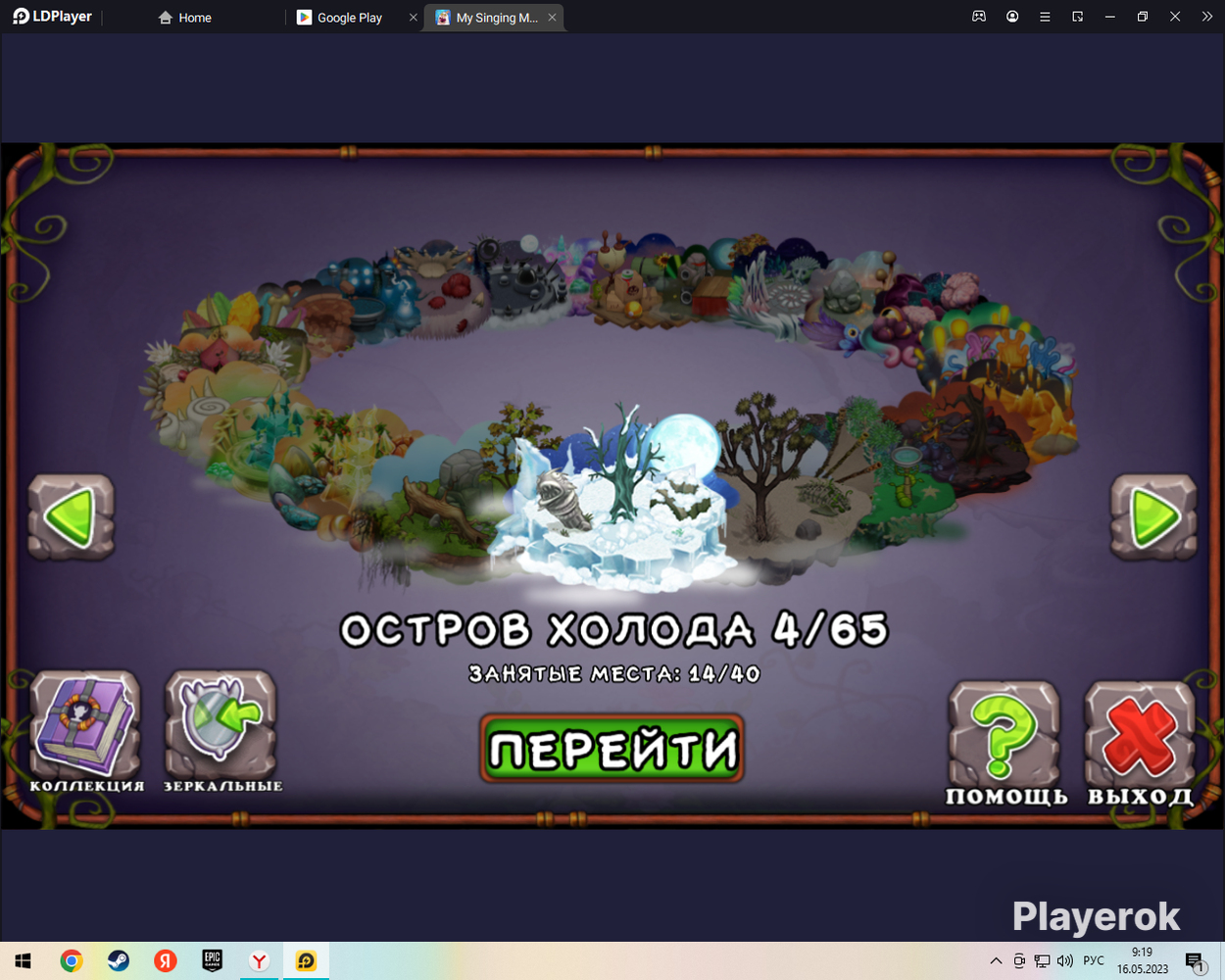The height and width of the screenshot is (980, 1225).
Task: Open Yandex search icon on taskbar
Action: click(x=165, y=961)
